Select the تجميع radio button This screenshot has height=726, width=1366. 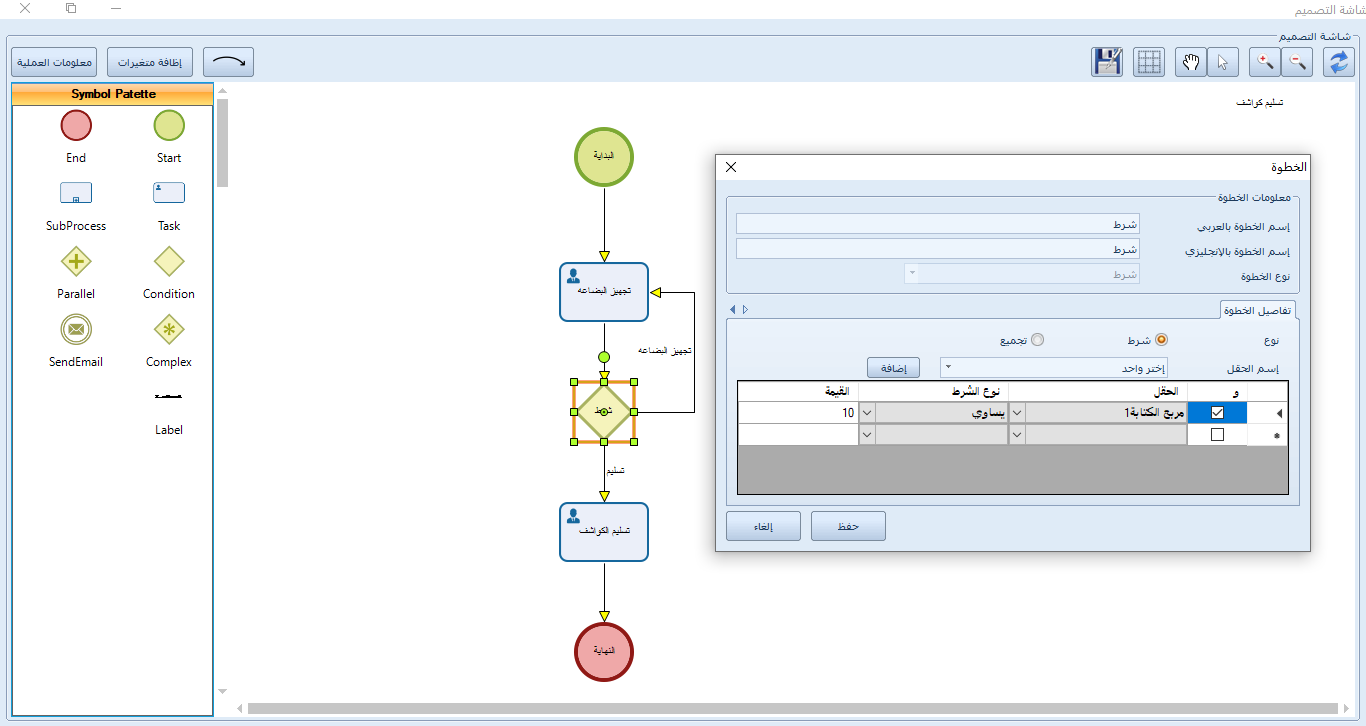click(x=1038, y=339)
